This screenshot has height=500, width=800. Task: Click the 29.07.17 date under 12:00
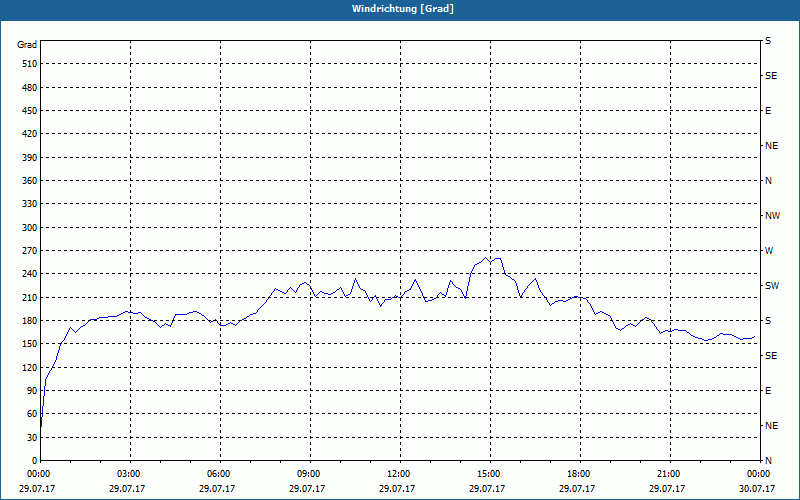click(397, 489)
